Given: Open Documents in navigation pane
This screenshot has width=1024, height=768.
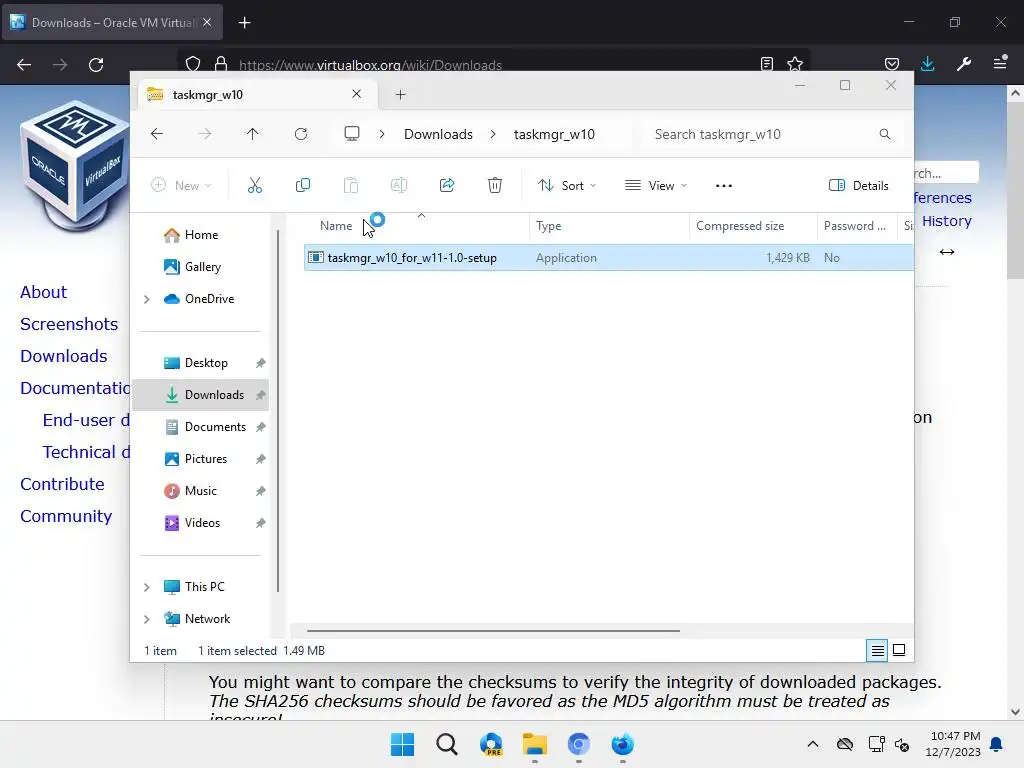Looking at the screenshot, I should (201, 427).
